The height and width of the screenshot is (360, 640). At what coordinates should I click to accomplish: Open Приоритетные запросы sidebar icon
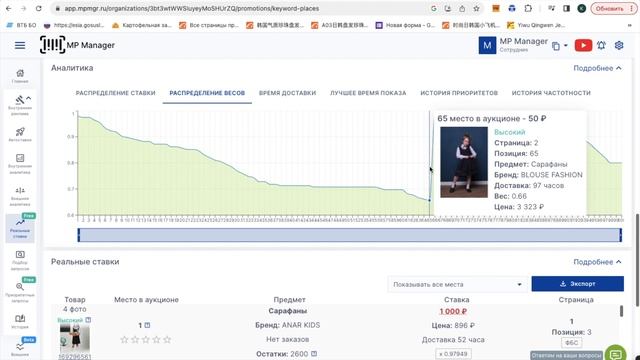click(20, 292)
